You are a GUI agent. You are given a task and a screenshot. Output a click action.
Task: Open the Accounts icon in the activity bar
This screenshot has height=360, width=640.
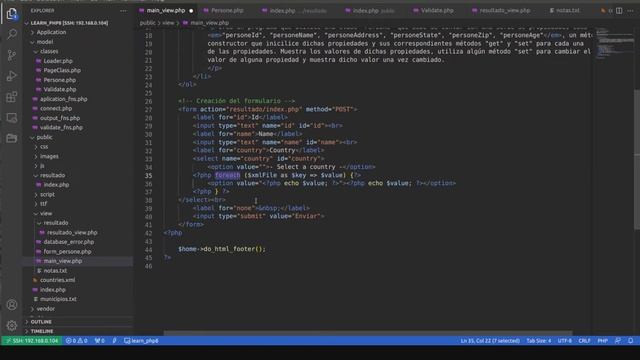click(x=12, y=304)
